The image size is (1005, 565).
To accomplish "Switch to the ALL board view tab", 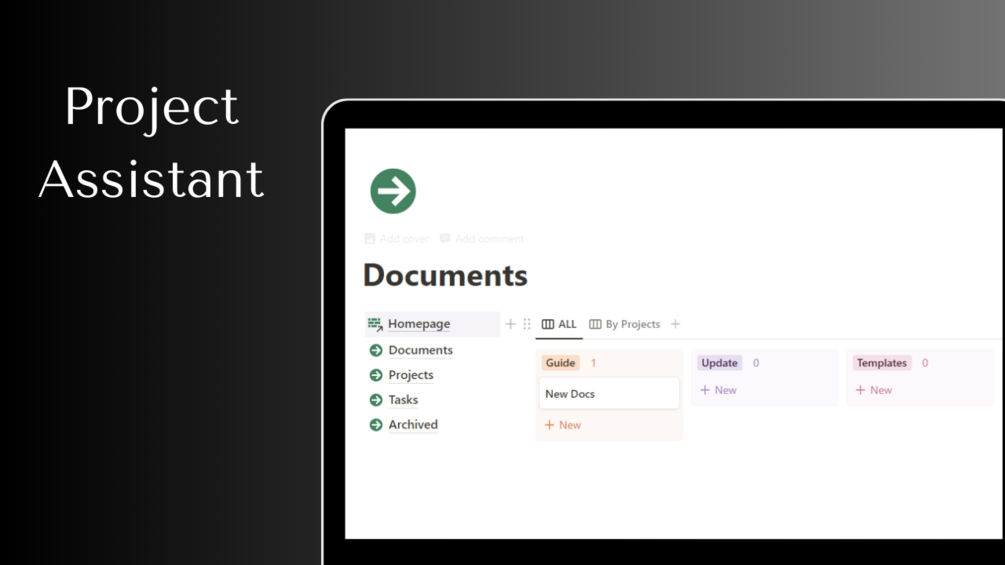I will [559, 324].
